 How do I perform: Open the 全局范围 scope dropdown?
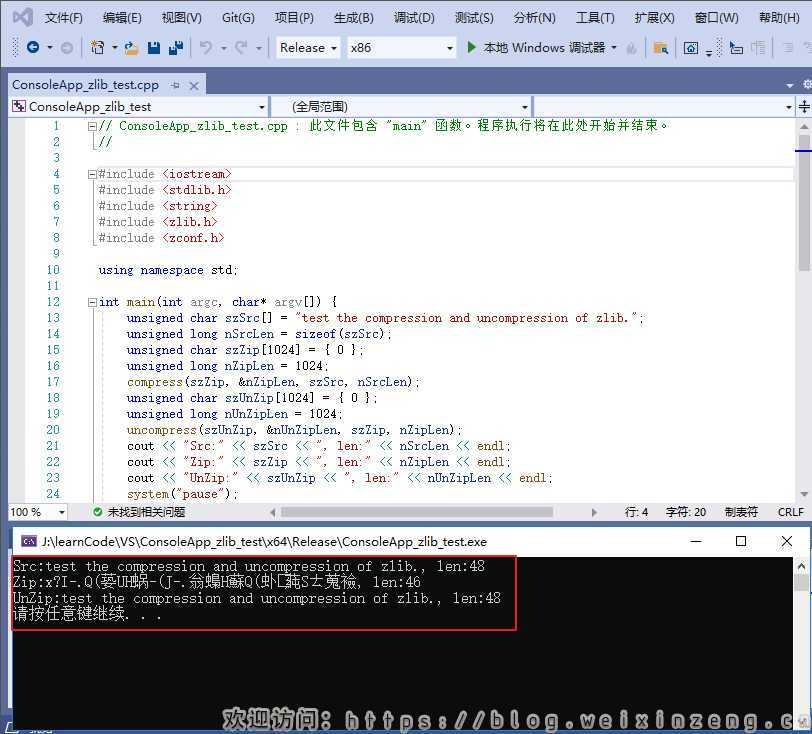pyautogui.click(x=401, y=107)
